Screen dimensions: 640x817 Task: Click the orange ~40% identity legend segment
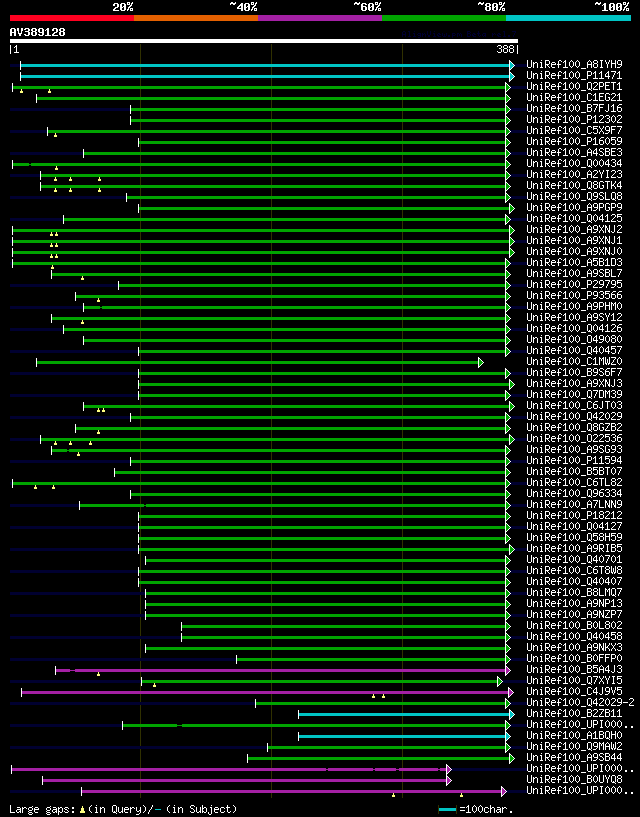coord(196,18)
